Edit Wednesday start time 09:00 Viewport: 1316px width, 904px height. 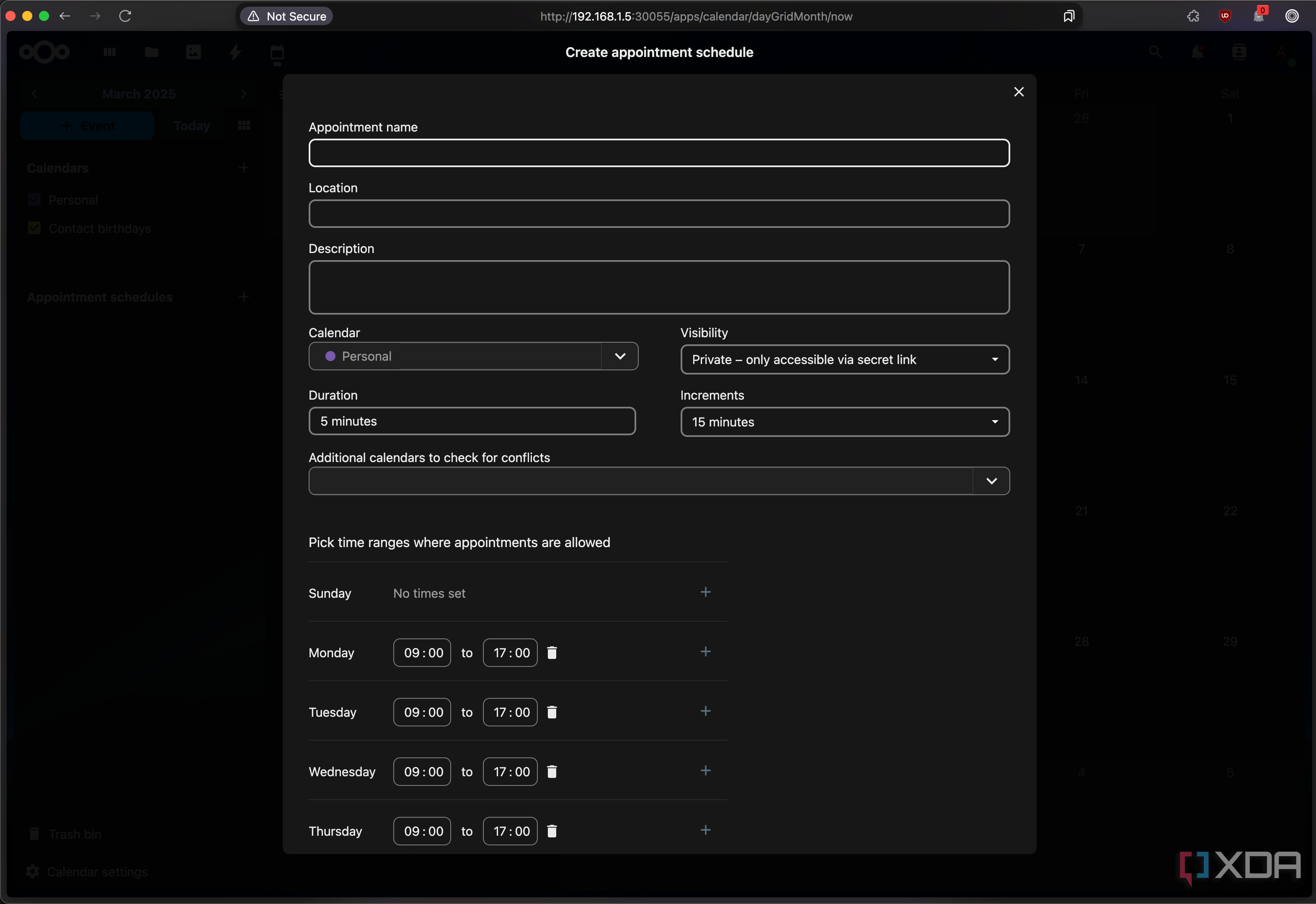(x=422, y=772)
